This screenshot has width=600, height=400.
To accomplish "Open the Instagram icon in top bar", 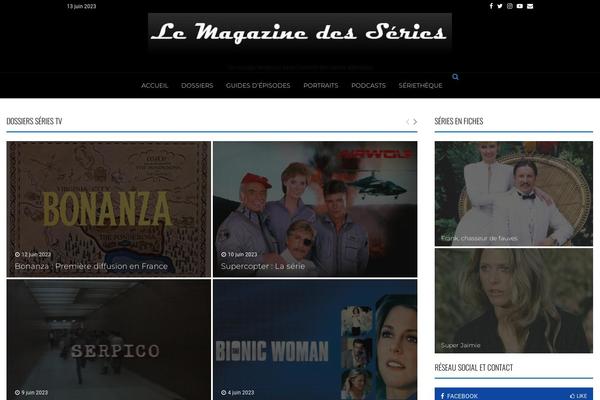I will 510,6.
